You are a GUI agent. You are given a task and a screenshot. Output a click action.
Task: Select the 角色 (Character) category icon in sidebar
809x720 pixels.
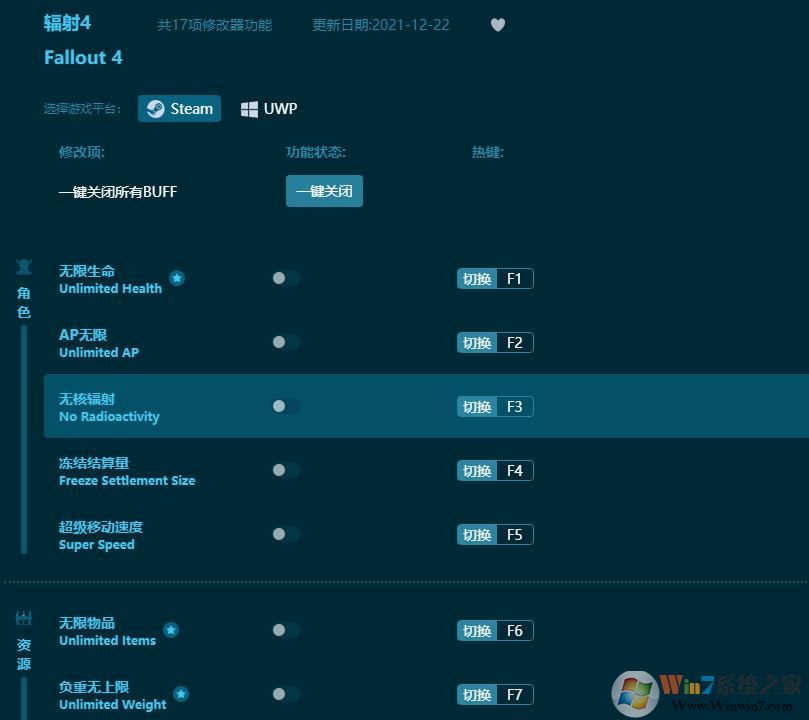point(24,268)
